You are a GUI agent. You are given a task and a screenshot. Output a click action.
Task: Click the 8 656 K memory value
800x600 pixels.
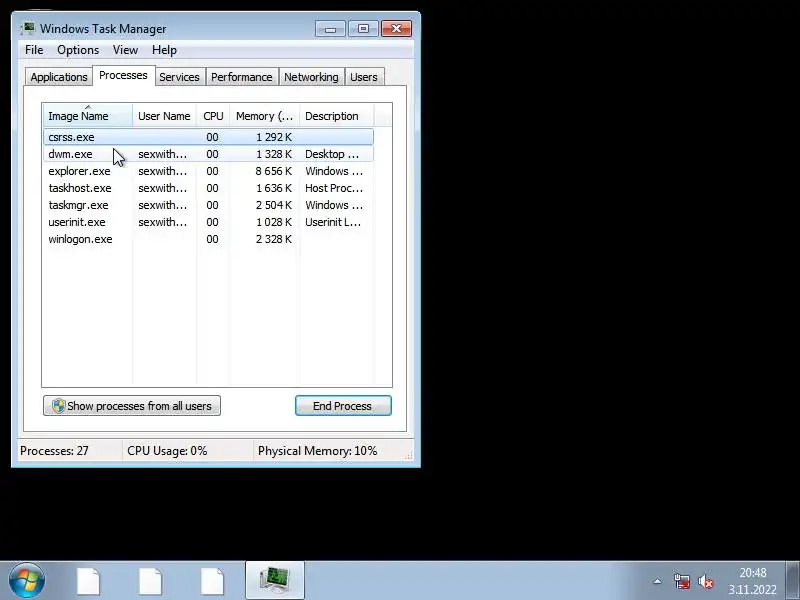273,171
